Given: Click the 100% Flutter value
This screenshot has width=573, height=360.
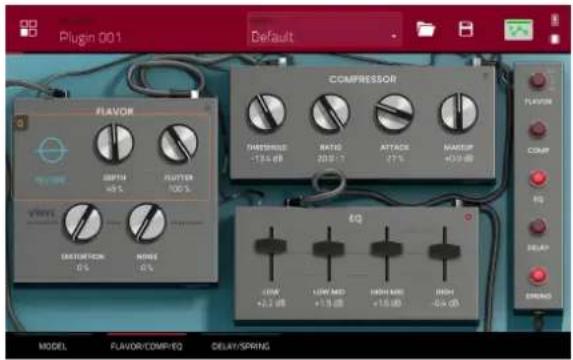Looking at the screenshot, I should pyautogui.click(x=179, y=189).
